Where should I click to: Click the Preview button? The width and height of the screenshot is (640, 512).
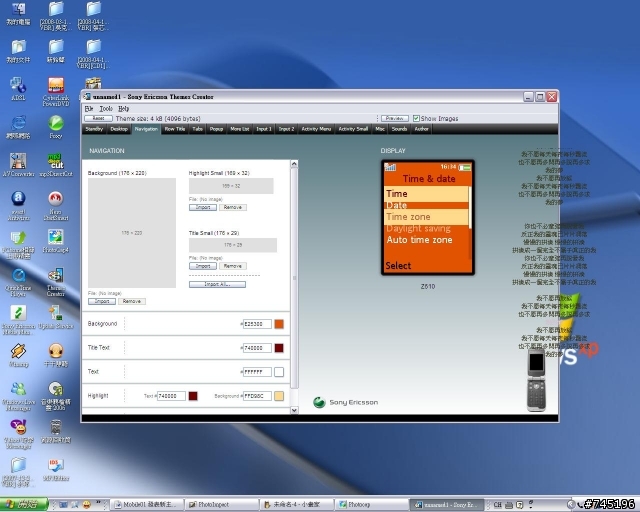pyautogui.click(x=395, y=118)
